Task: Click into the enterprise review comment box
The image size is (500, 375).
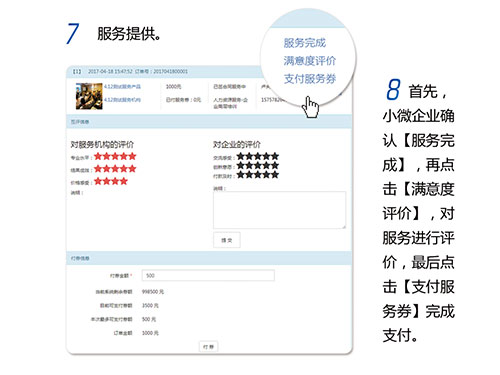Action: point(279,210)
